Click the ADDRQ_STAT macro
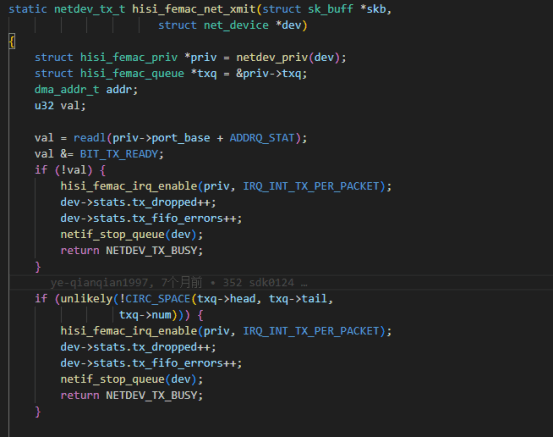The width and height of the screenshot is (554, 437). (262, 138)
